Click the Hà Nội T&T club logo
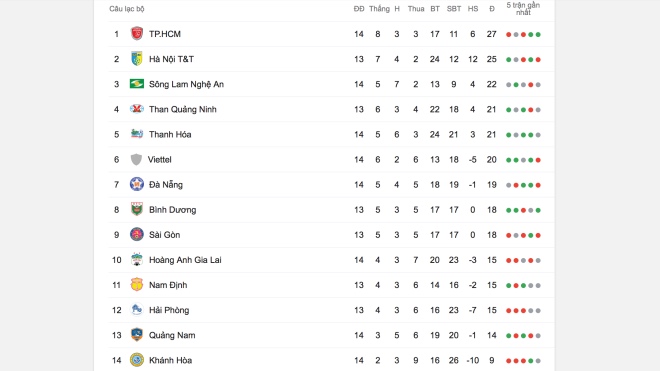 [137, 59]
